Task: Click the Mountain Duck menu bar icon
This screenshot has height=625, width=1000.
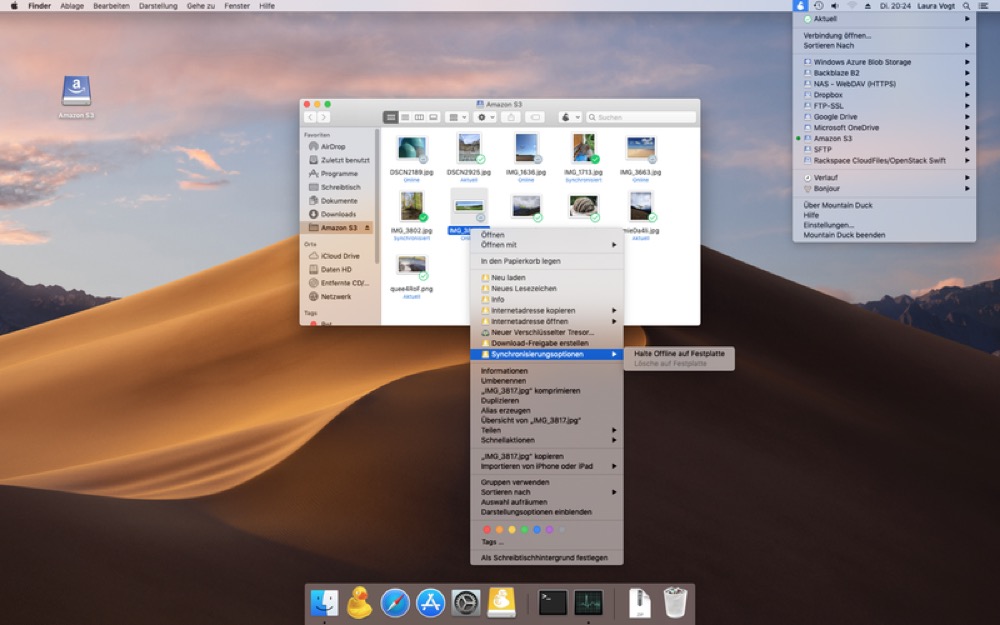Action: (800, 6)
